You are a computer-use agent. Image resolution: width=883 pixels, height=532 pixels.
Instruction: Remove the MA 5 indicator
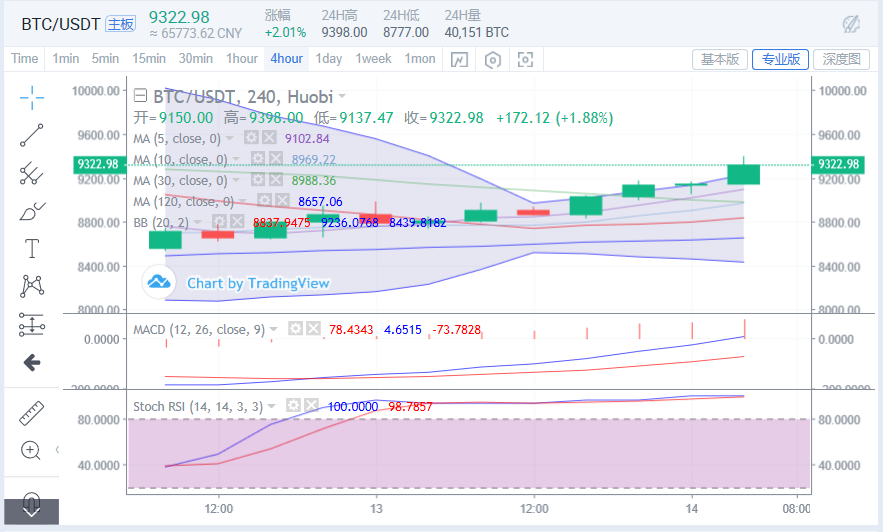(269, 138)
